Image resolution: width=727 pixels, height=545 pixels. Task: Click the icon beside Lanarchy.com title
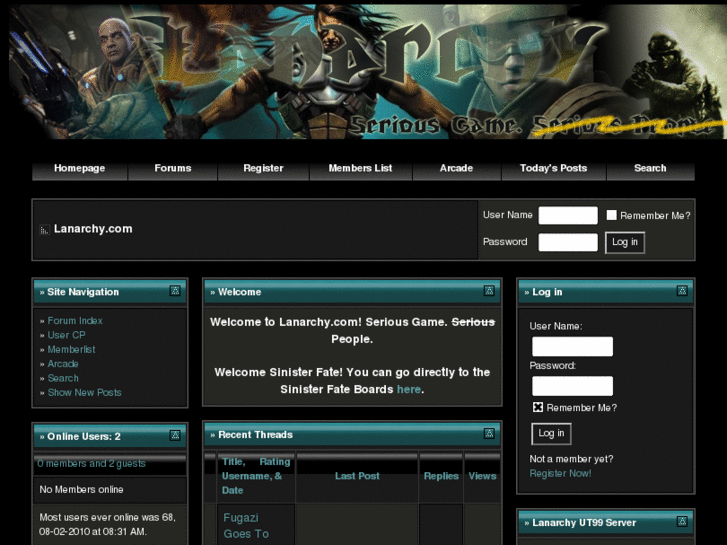[44, 230]
